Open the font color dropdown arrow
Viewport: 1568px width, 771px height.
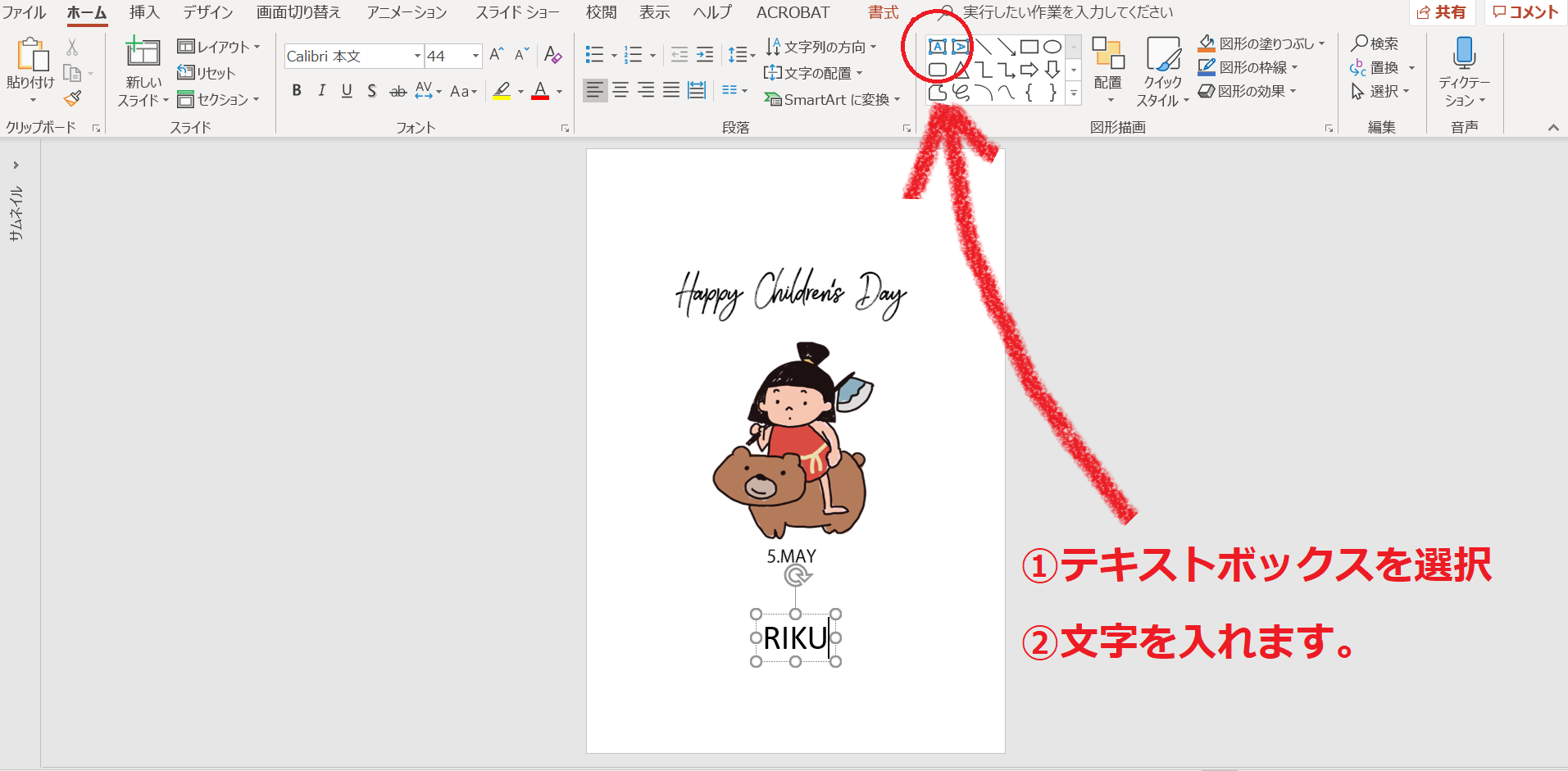pyautogui.click(x=560, y=91)
